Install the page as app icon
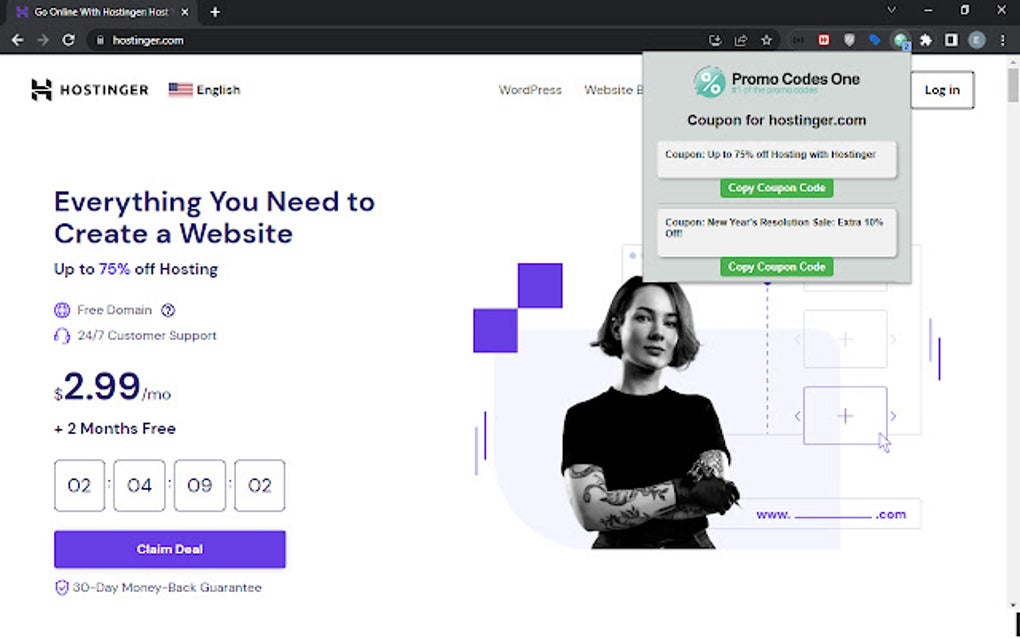Viewport: 1020px width, 638px height. (x=715, y=40)
